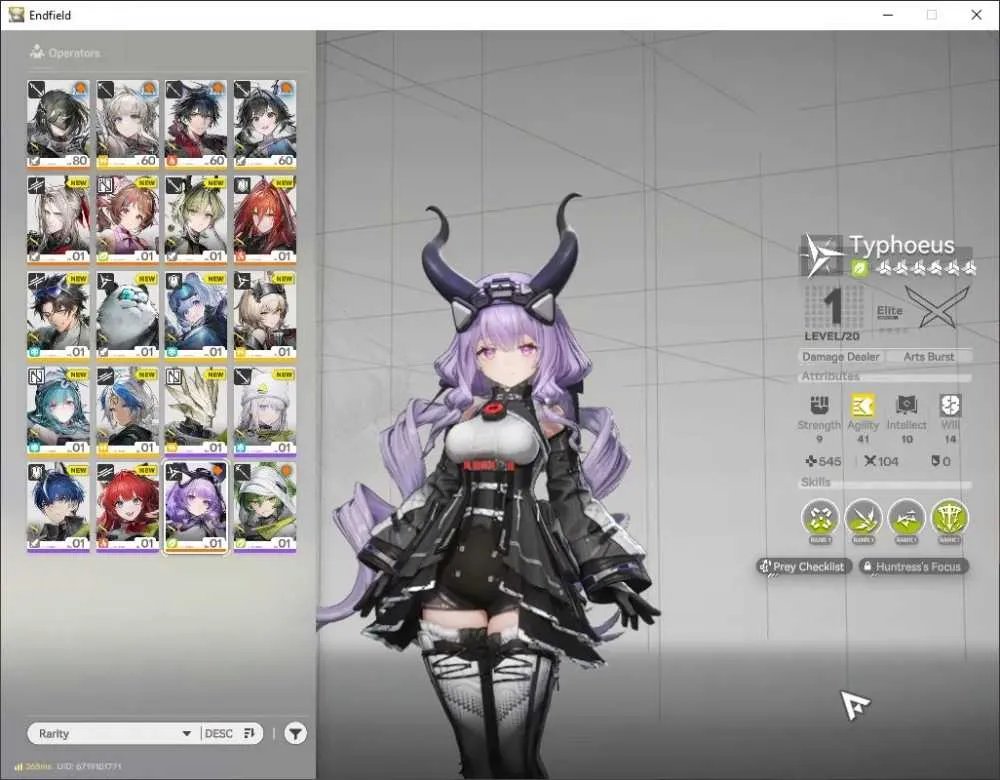Click the Elite promotion label
Viewport: 1000px width, 780px height.
(890, 311)
